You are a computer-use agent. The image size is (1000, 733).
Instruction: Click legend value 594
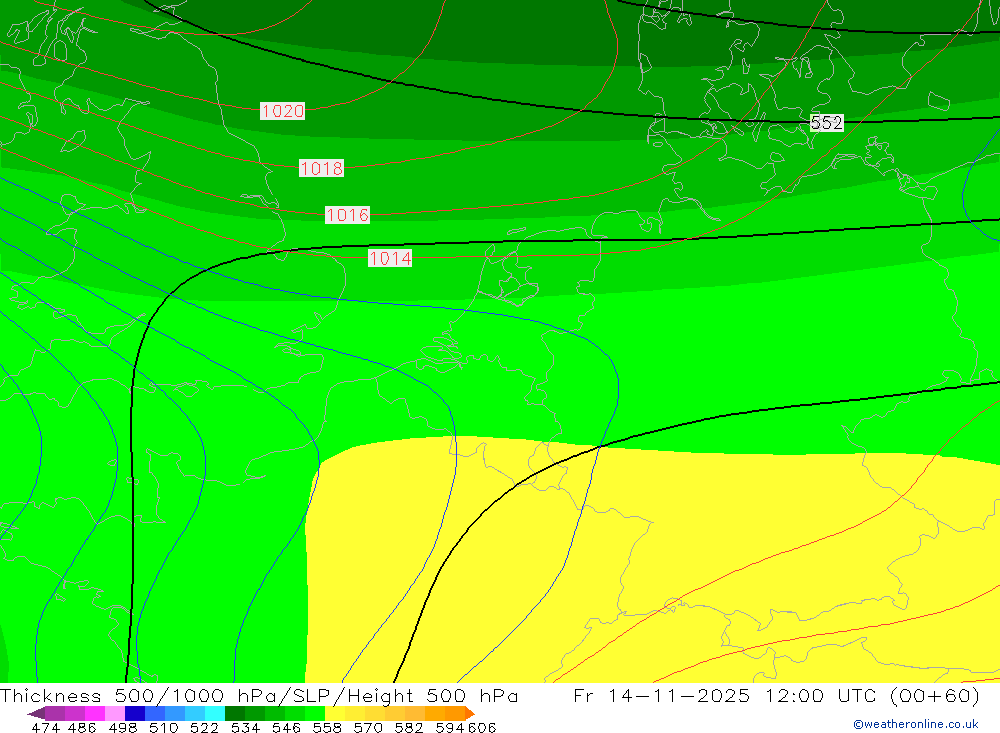click(x=450, y=727)
